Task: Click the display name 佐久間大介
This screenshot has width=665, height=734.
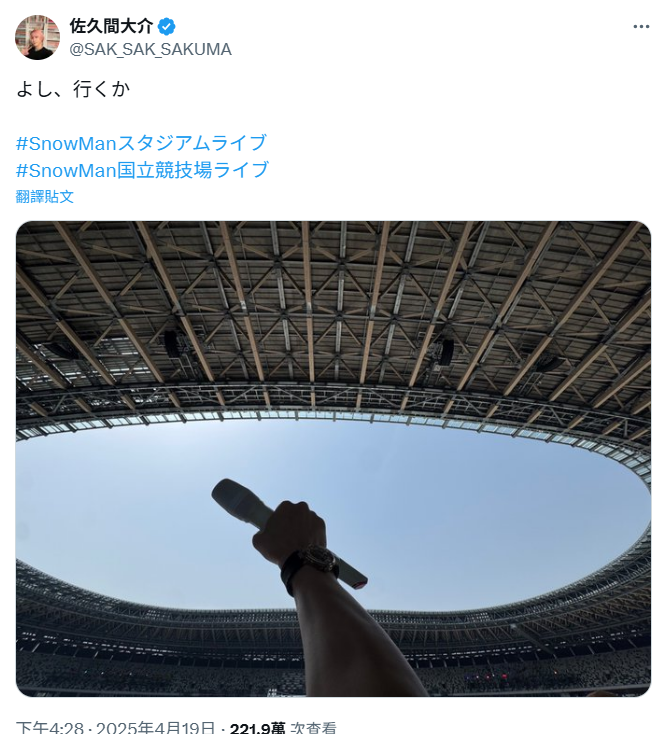Action: [112, 26]
